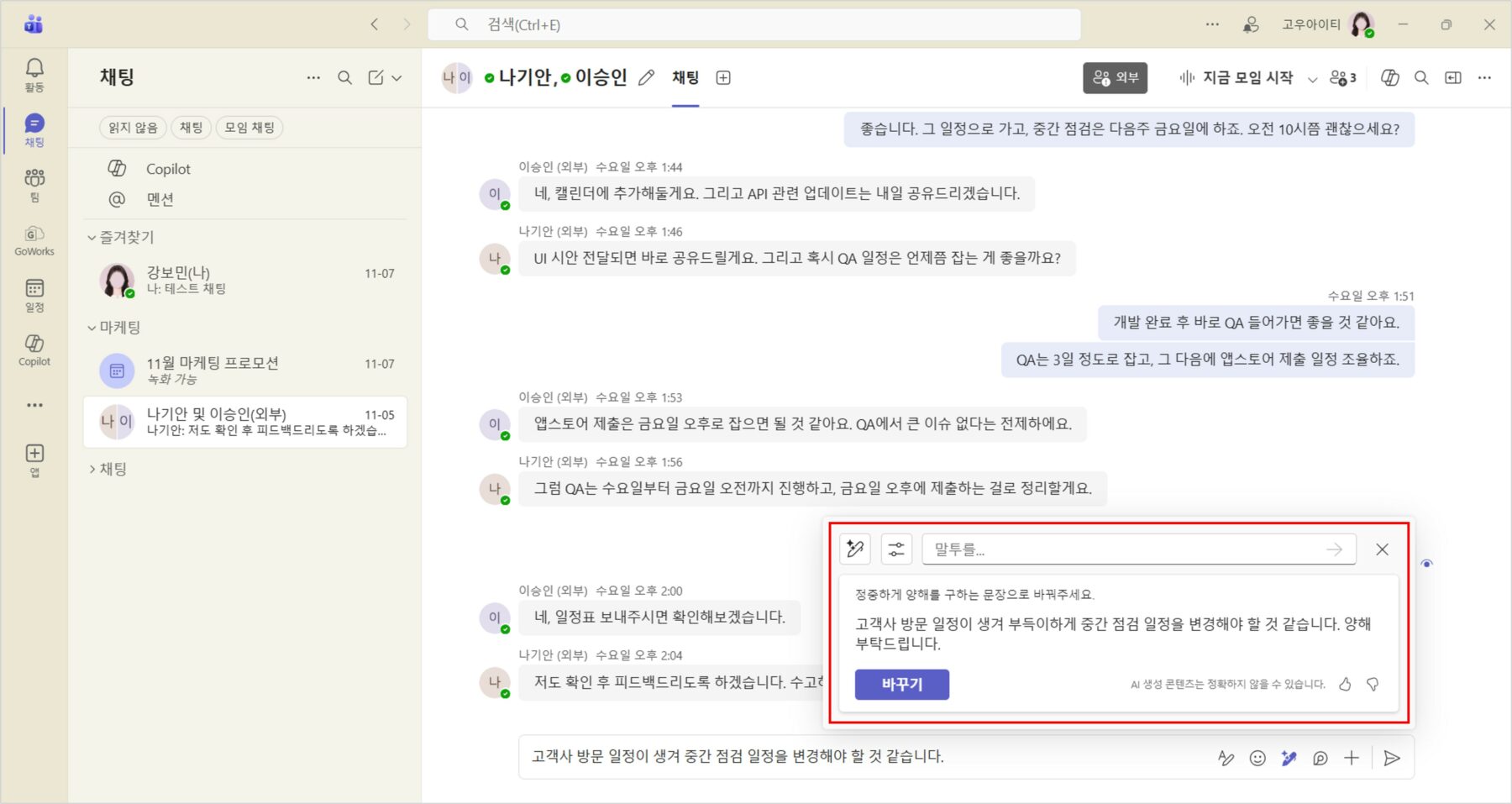The width and height of the screenshot is (1512, 804).
Task: Toggle the 모임 채팅 filter chip
Action: (x=249, y=128)
